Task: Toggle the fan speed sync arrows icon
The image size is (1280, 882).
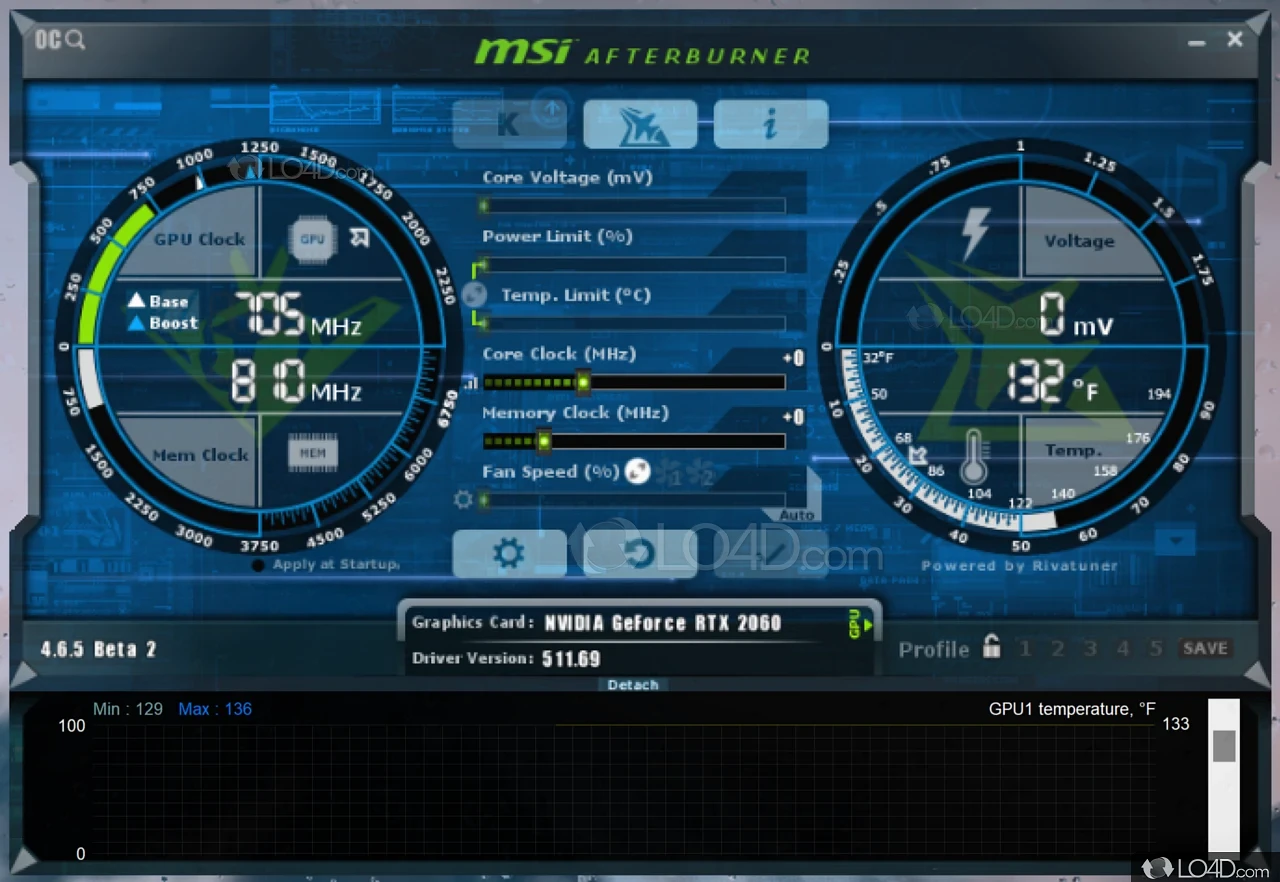Action: (637, 470)
